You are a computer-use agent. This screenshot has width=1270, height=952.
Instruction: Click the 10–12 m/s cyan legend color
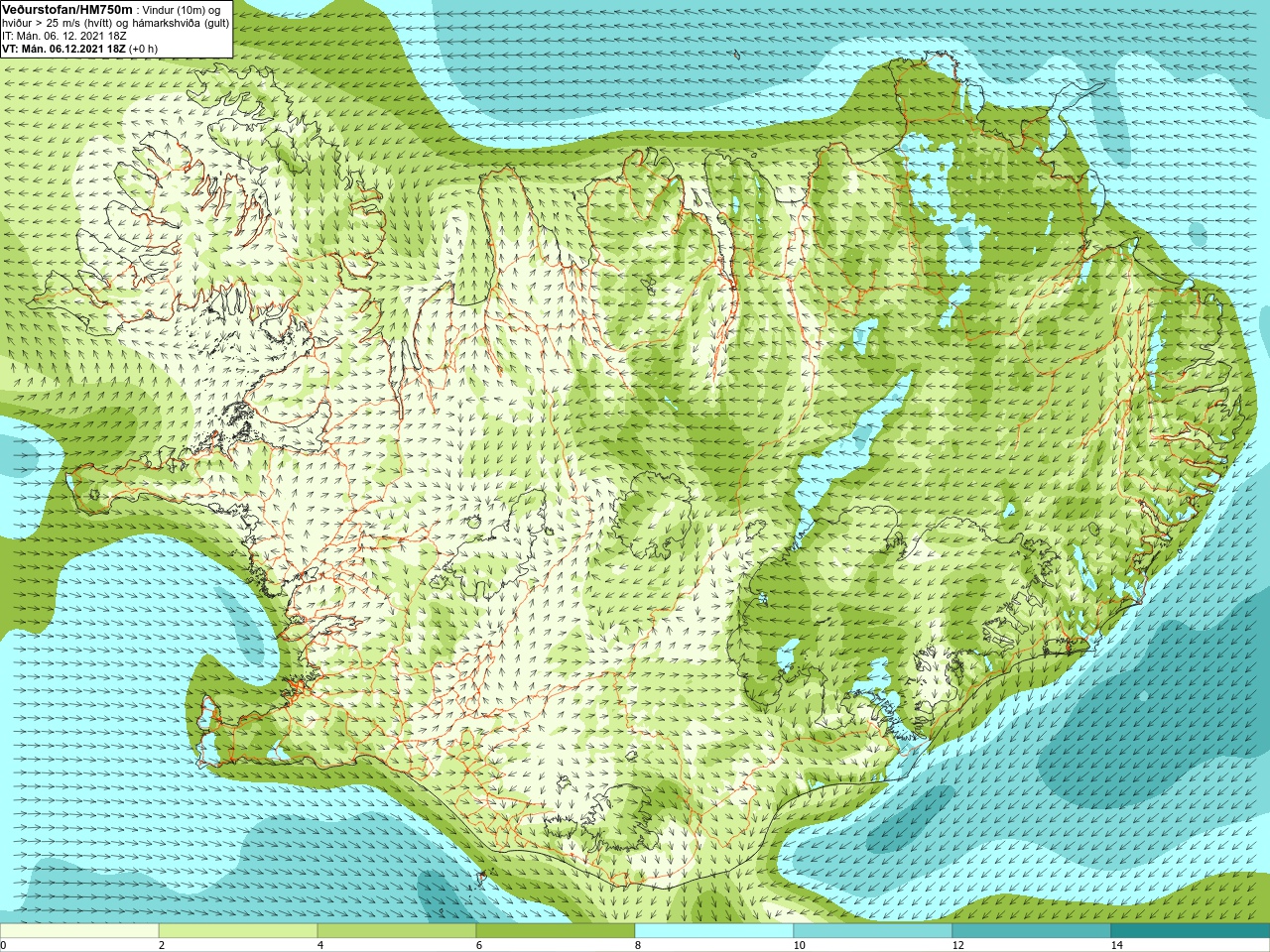click(873, 931)
